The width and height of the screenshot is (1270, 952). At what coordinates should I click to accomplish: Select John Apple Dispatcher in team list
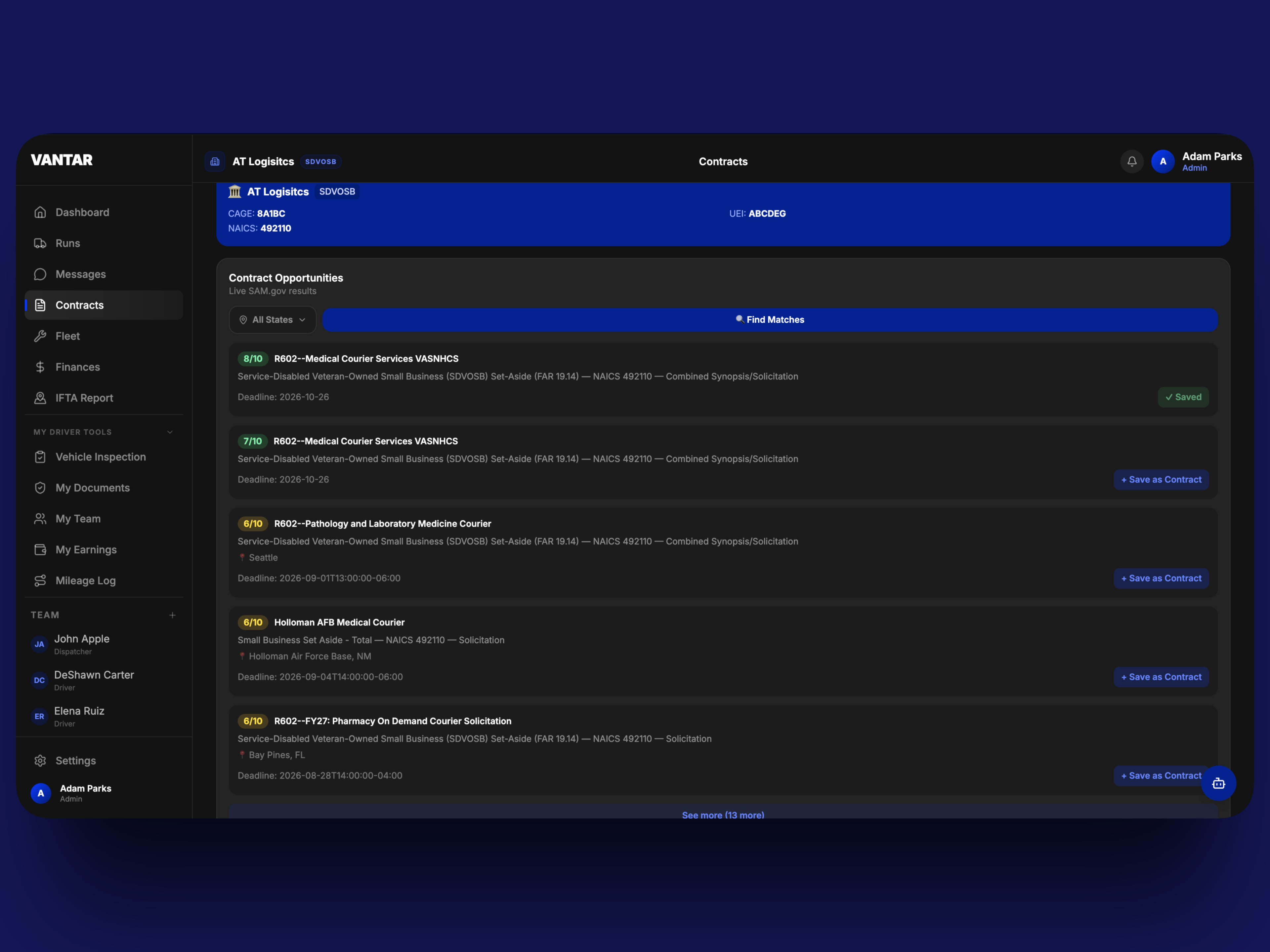(104, 645)
